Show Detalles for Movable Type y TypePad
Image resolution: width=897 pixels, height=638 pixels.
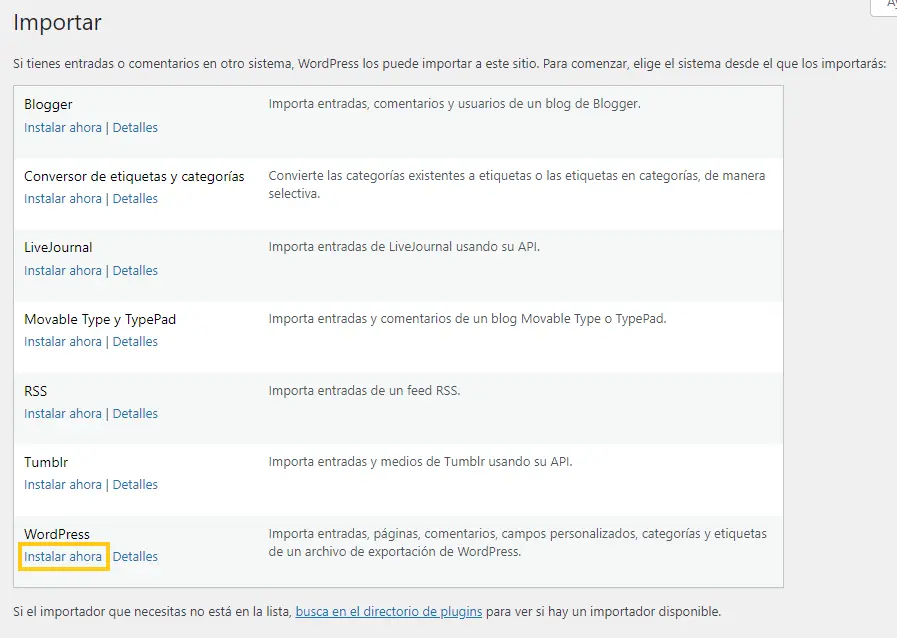[x=135, y=342]
